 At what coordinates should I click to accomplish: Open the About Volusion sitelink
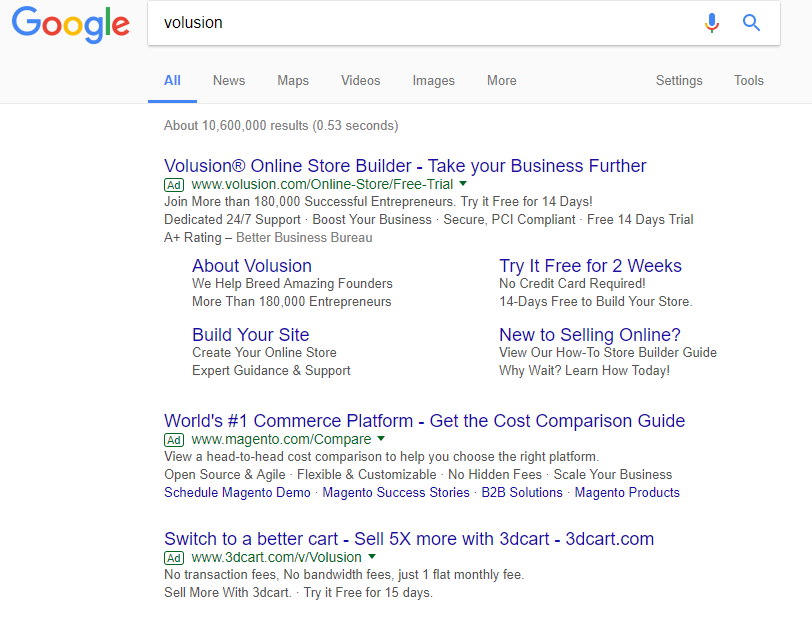(x=252, y=266)
